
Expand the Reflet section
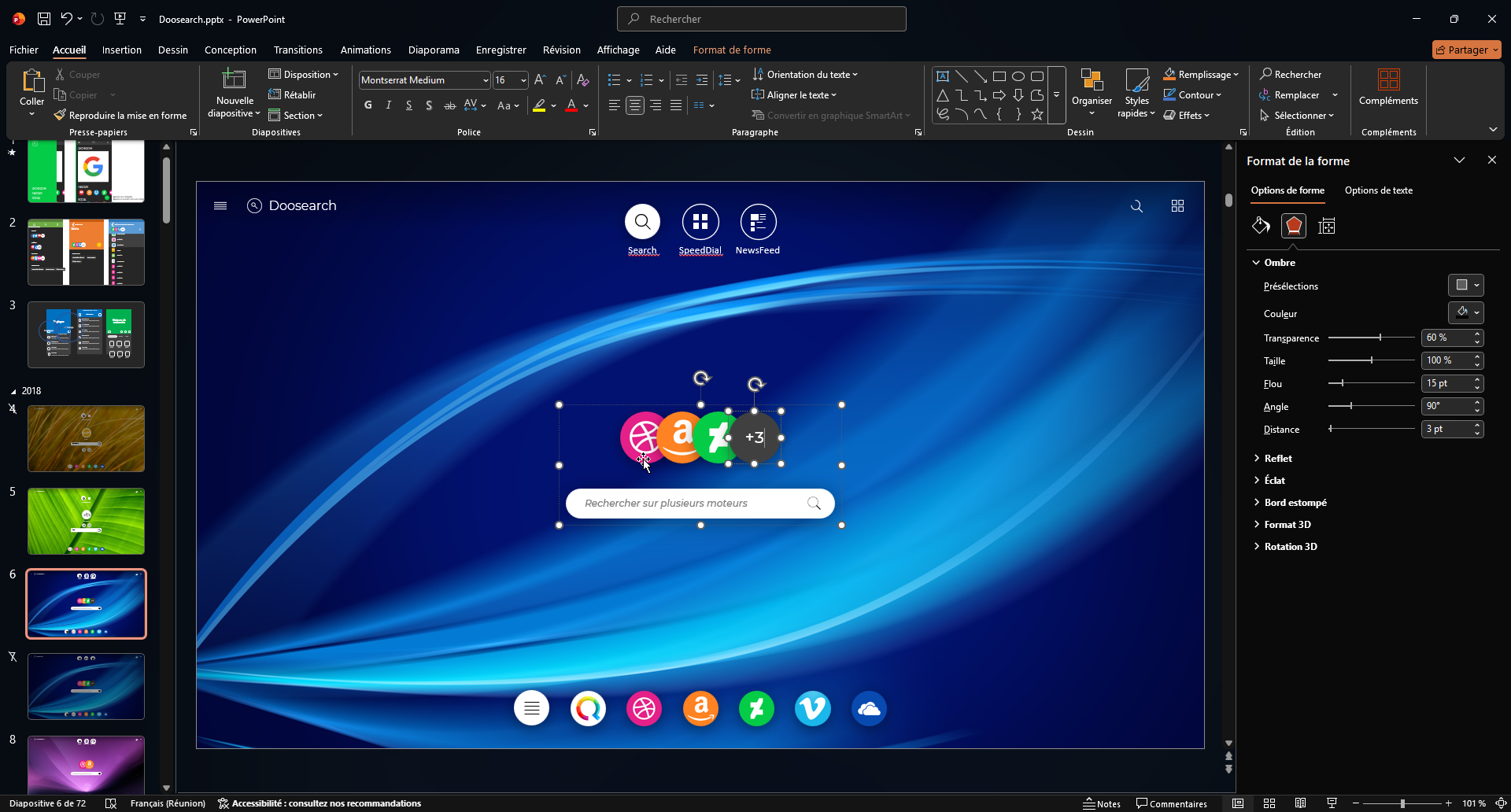point(1278,459)
